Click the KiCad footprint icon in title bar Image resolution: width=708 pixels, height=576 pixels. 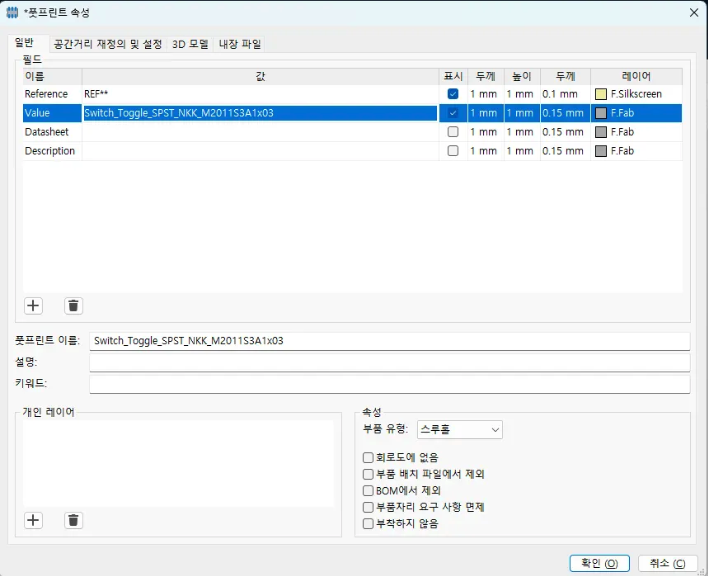pos(12,12)
